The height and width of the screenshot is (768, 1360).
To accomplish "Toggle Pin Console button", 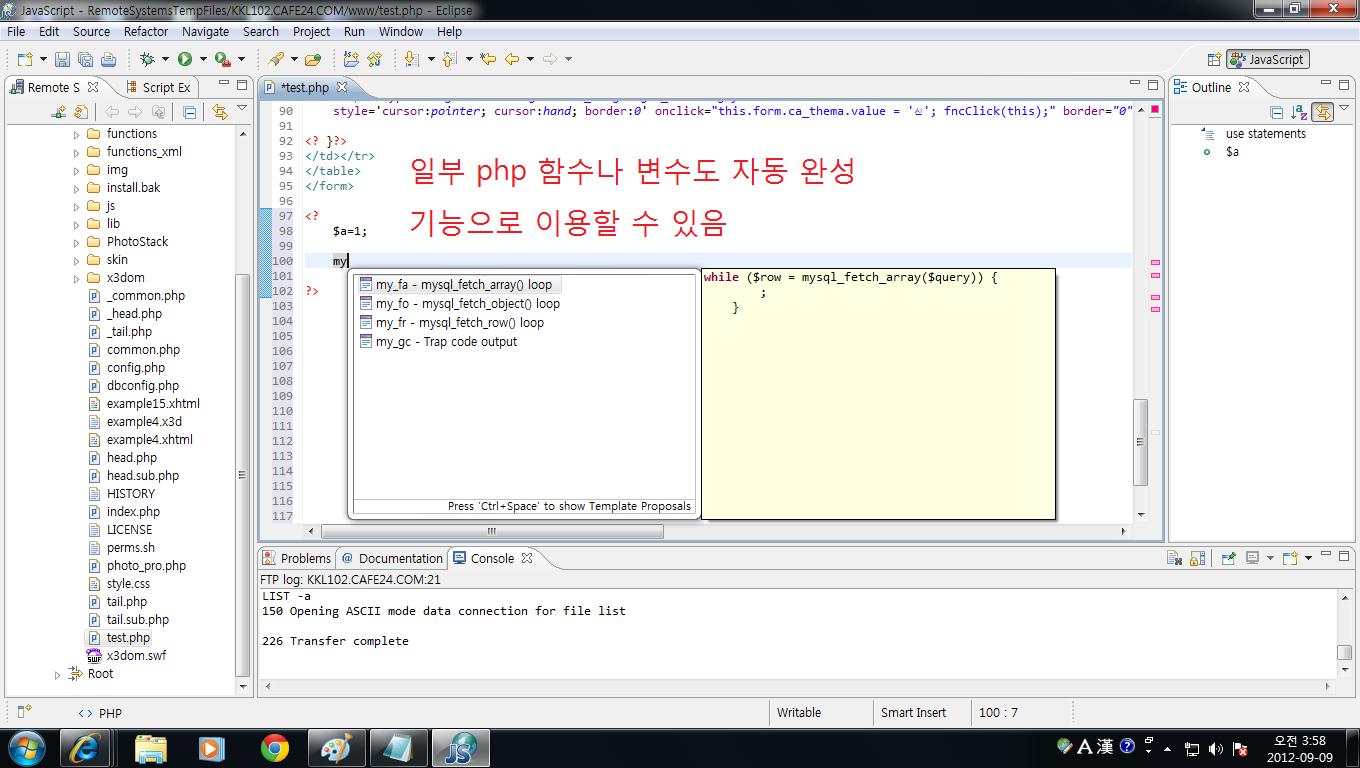I will pos(1229,558).
